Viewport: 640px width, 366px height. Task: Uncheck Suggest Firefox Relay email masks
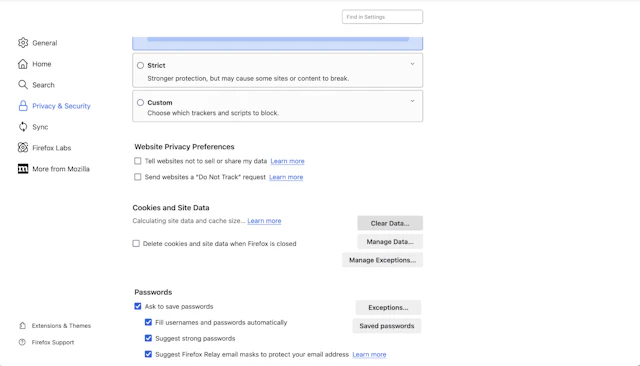(148, 354)
